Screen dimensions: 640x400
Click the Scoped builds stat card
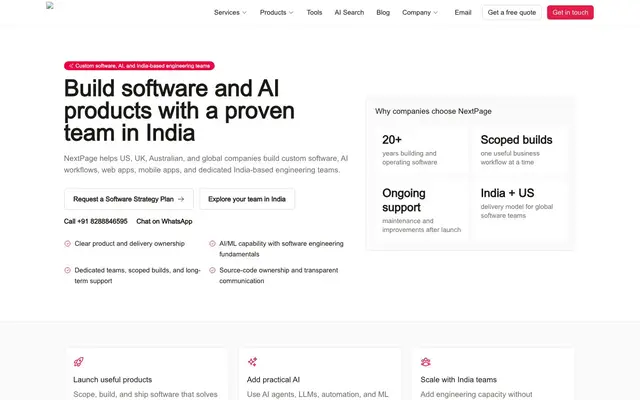click(x=520, y=150)
